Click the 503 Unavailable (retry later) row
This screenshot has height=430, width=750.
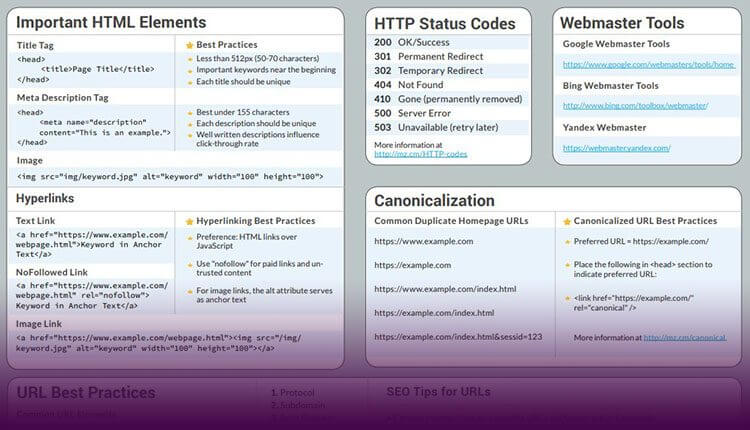click(448, 128)
